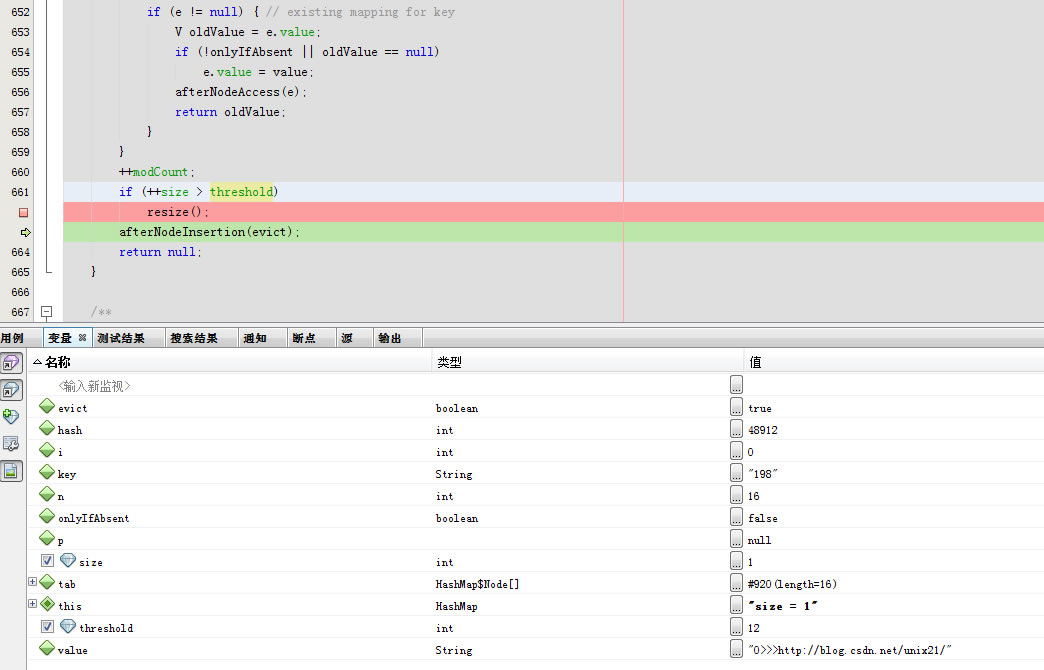Select the value 48912 of hash
Screen dimensions: 1044x670
pos(762,430)
